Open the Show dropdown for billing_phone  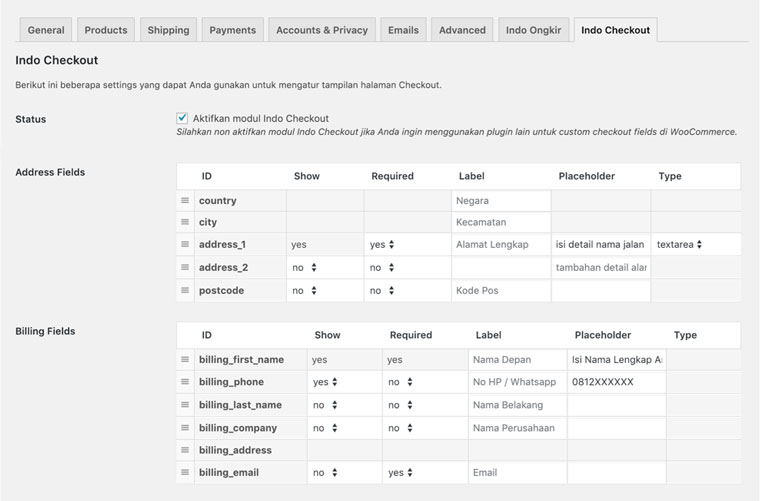[x=325, y=382]
